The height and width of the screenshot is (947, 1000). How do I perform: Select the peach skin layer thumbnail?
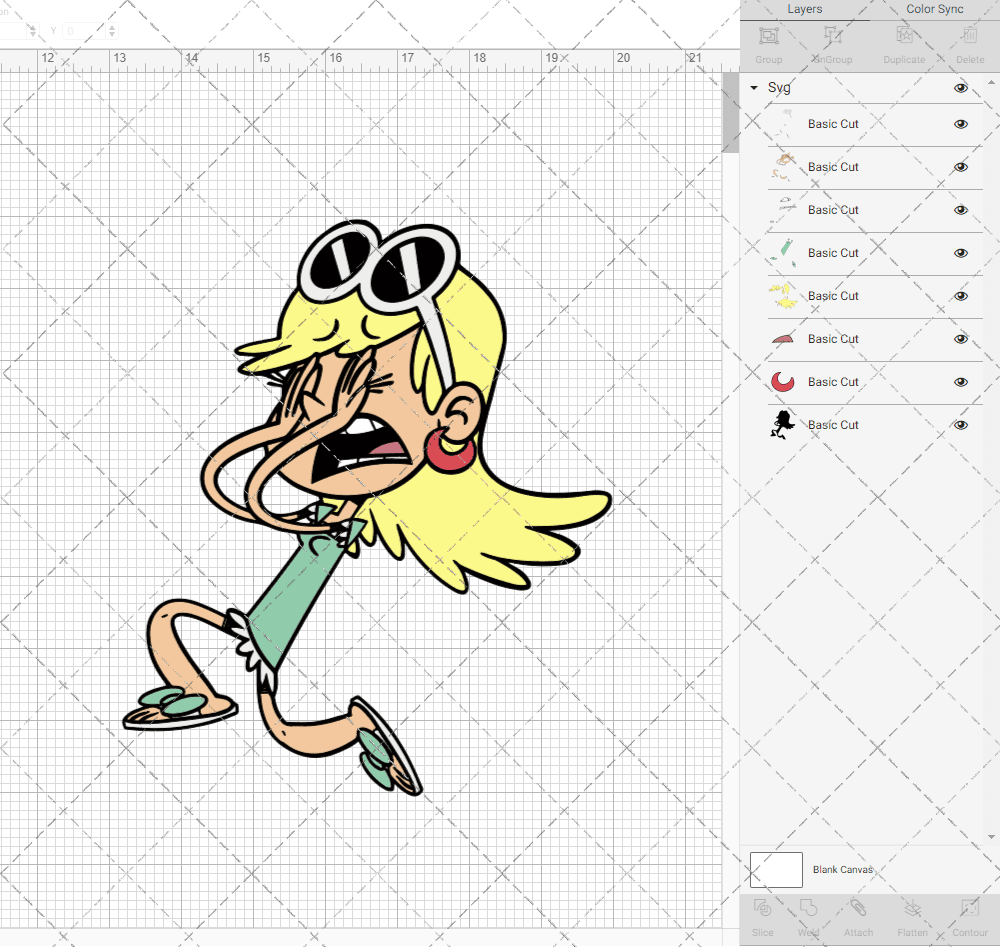coord(783,167)
